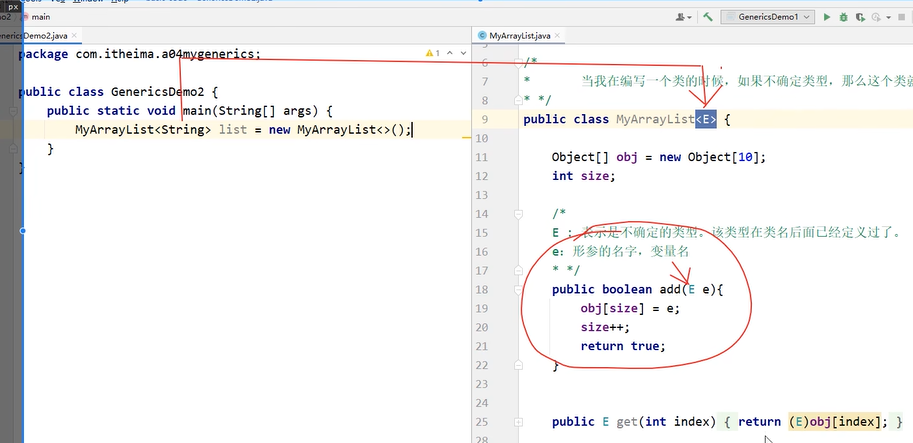Screen dimensions: 913x443
Task: Close the GenericsDemo2.java tab
Action: (74, 36)
